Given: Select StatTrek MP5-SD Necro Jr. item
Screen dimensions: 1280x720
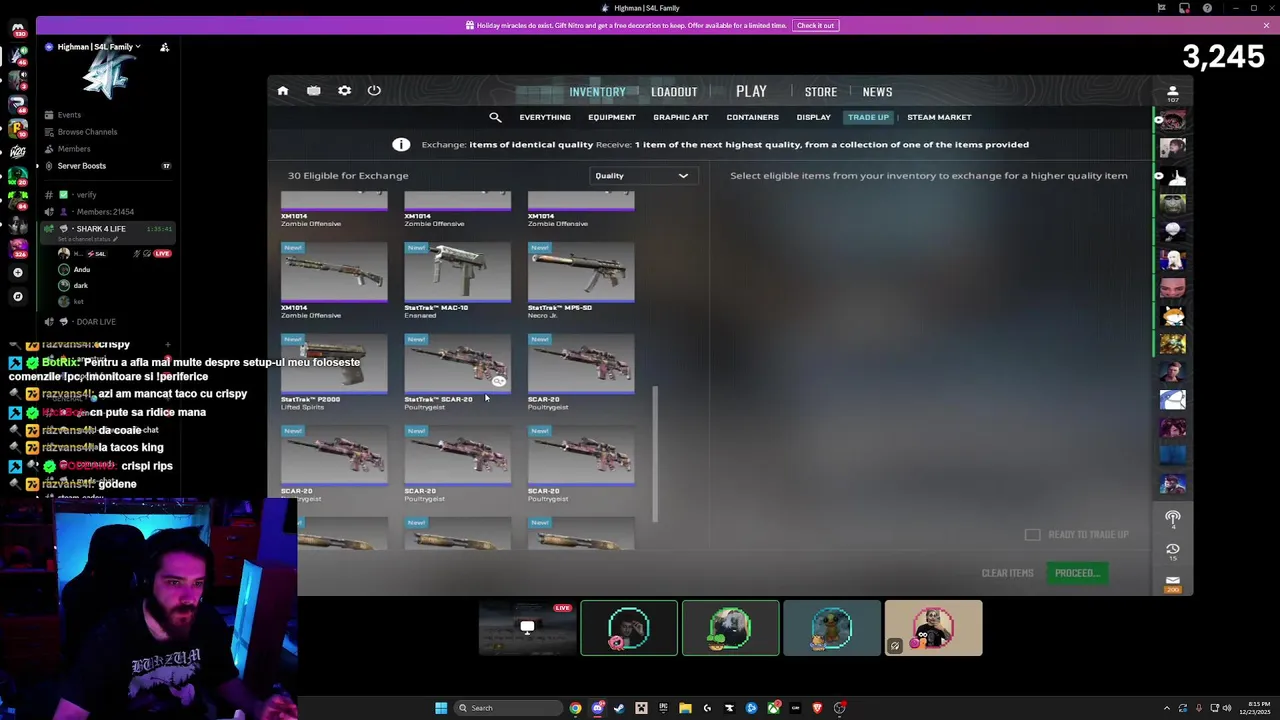Looking at the screenshot, I should [581, 281].
